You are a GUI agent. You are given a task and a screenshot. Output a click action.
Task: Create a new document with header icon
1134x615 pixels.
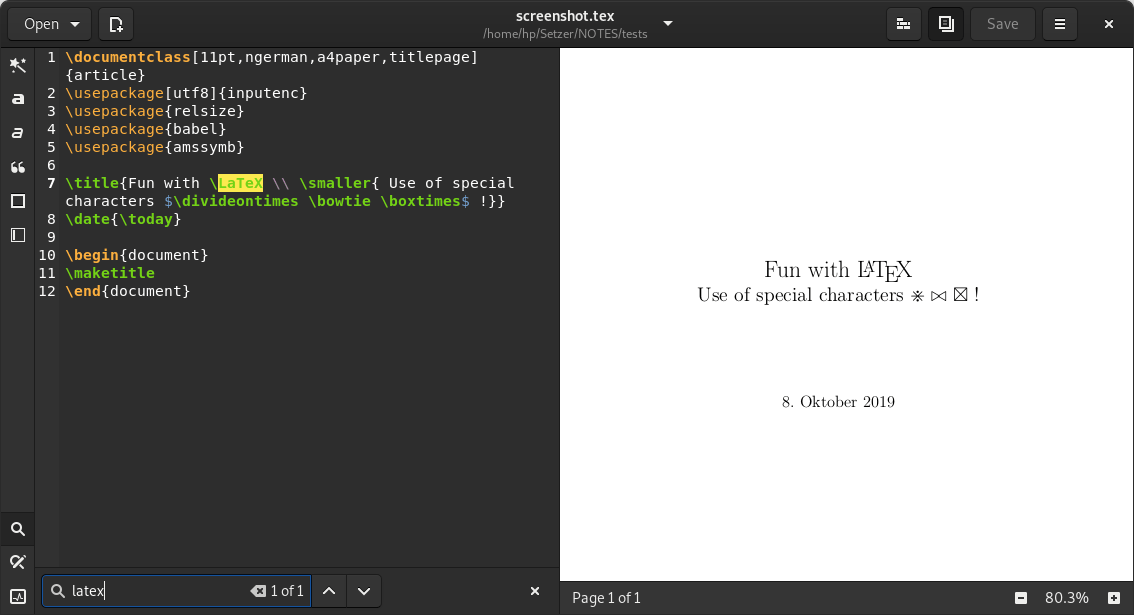(116, 24)
